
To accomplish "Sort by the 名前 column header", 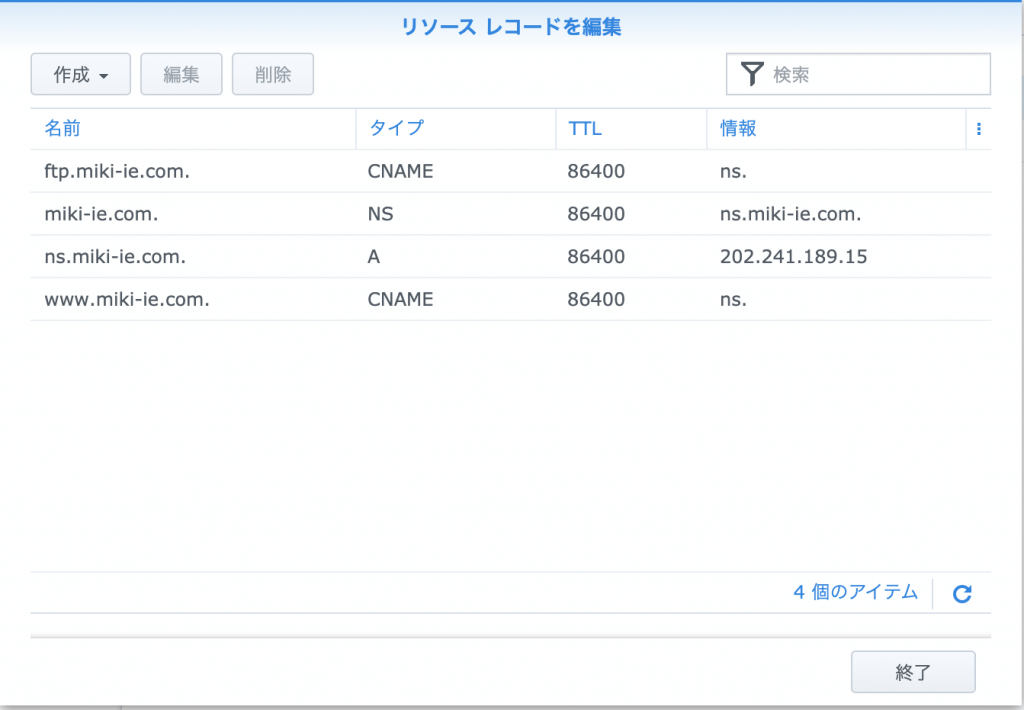I will [x=62, y=129].
